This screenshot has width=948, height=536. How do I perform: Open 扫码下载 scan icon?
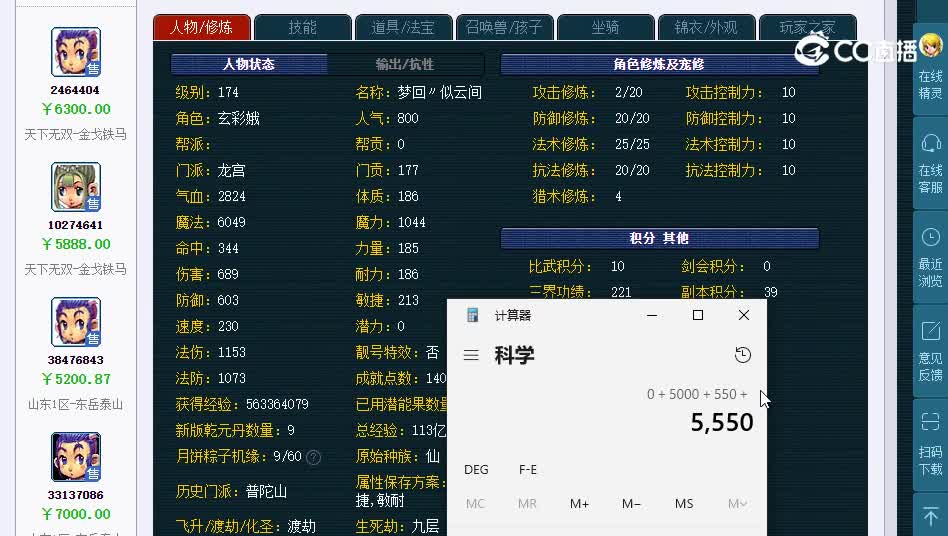[930, 421]
